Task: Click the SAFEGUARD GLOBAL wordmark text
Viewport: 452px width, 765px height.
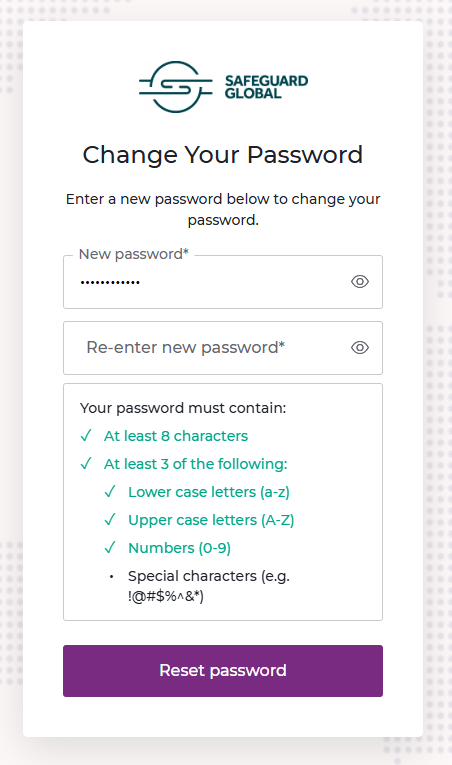Action: pyautogui.click(x=266, y=87)
